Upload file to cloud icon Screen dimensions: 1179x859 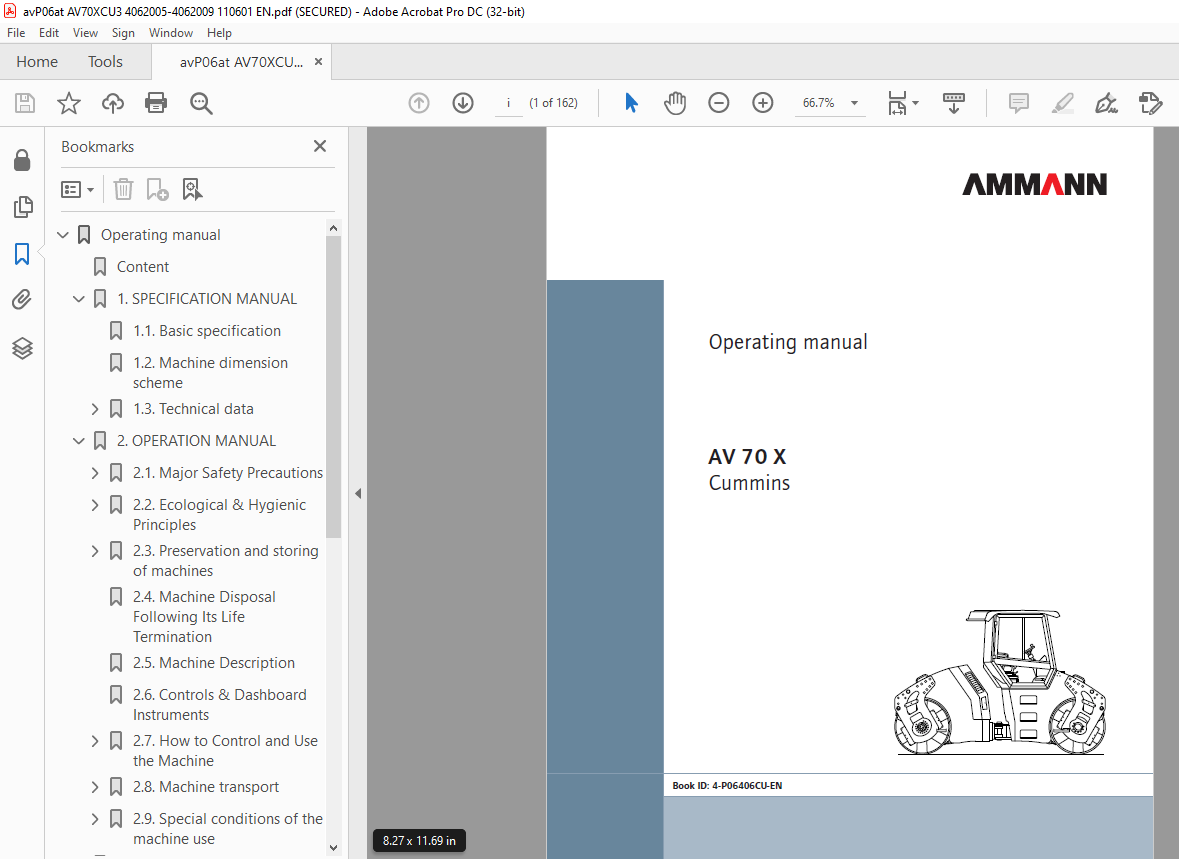point(113,103)
